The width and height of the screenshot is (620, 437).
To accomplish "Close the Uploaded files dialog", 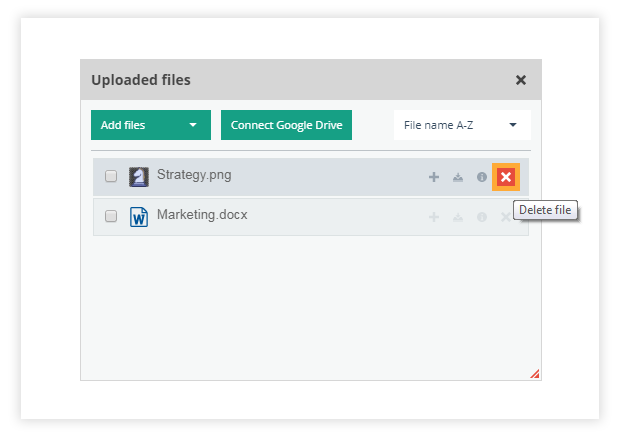I will (521, 80).
